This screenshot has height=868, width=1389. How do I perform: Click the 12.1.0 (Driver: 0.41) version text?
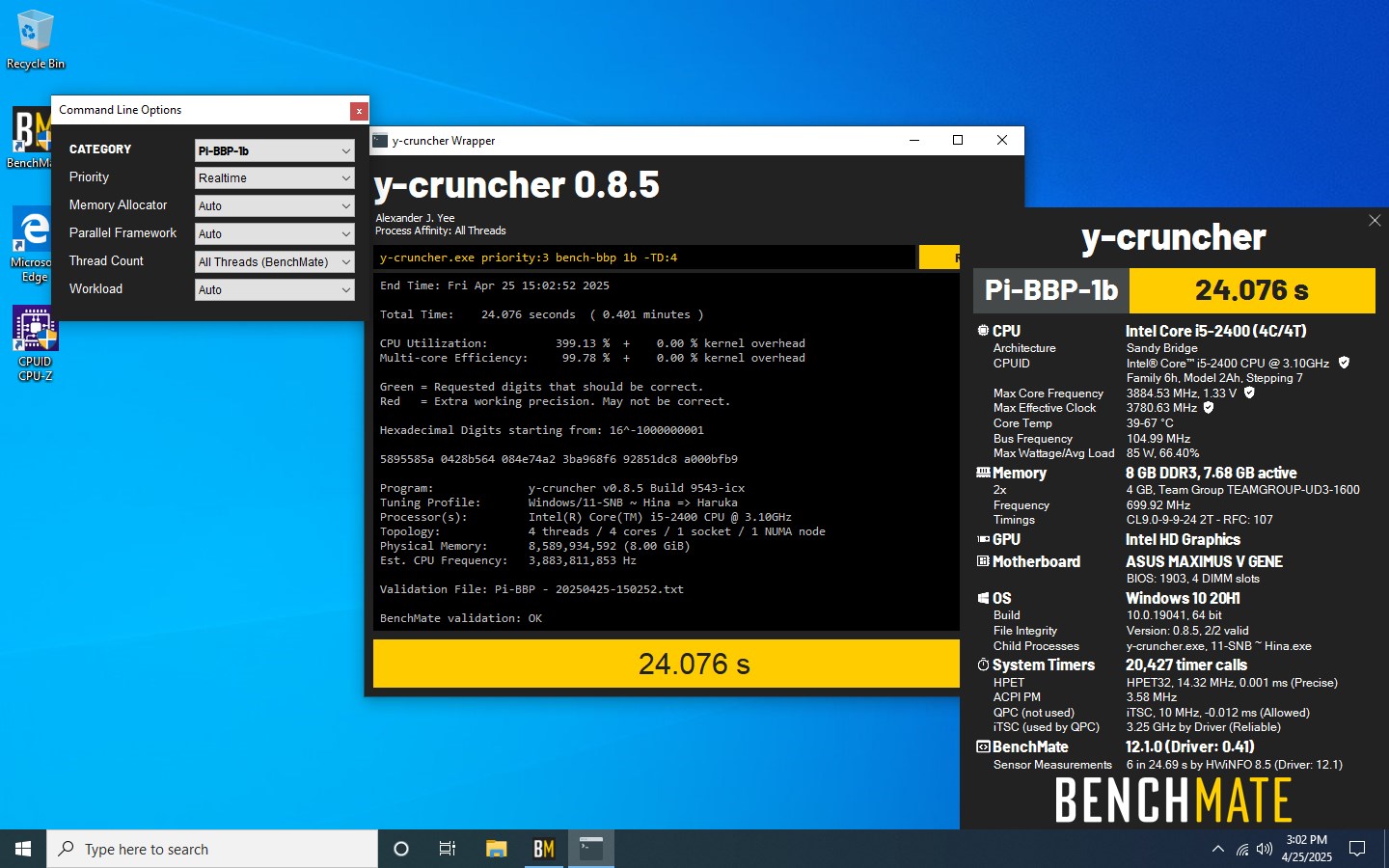coord(1189,746)
